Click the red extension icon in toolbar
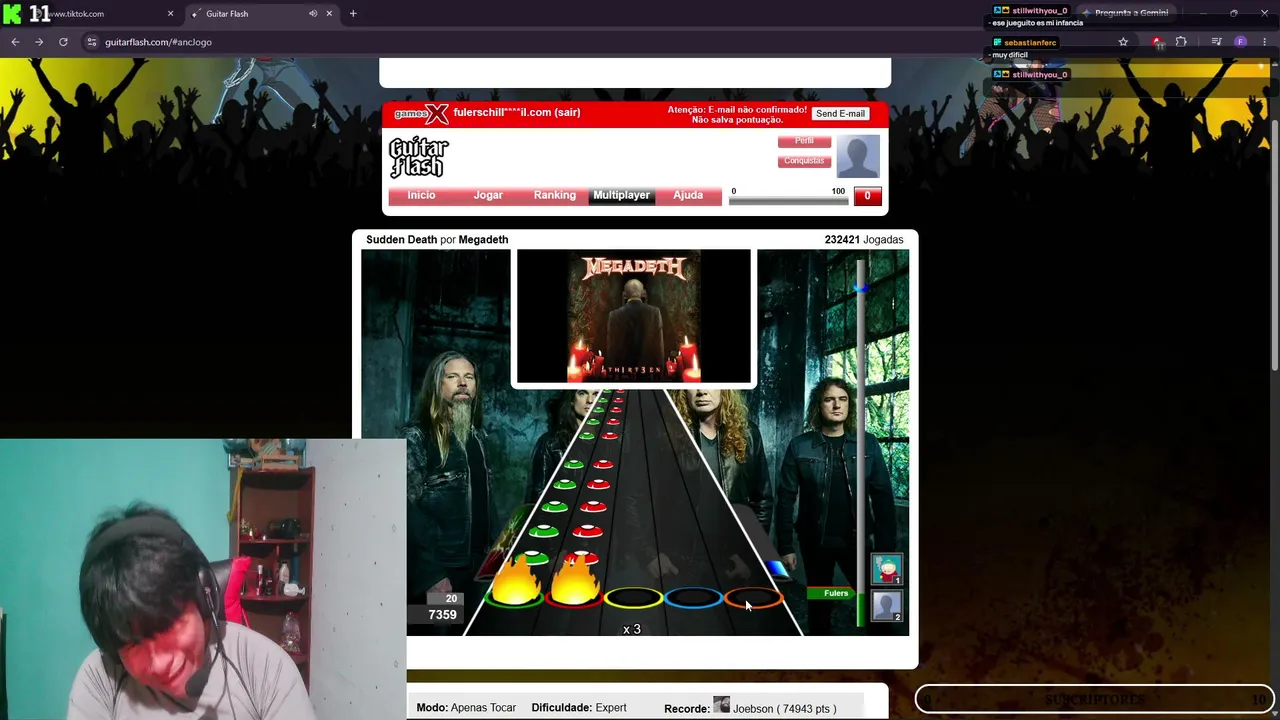This screenshot has height=720, width=1280. pyautogui.click(x=1157, y=42)
